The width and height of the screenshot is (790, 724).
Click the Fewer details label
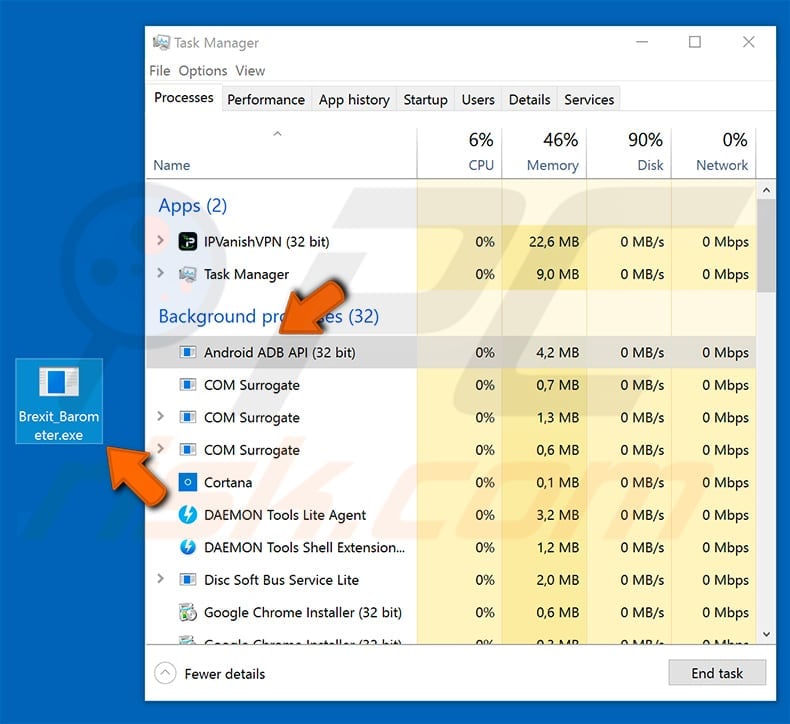point(225,674)
